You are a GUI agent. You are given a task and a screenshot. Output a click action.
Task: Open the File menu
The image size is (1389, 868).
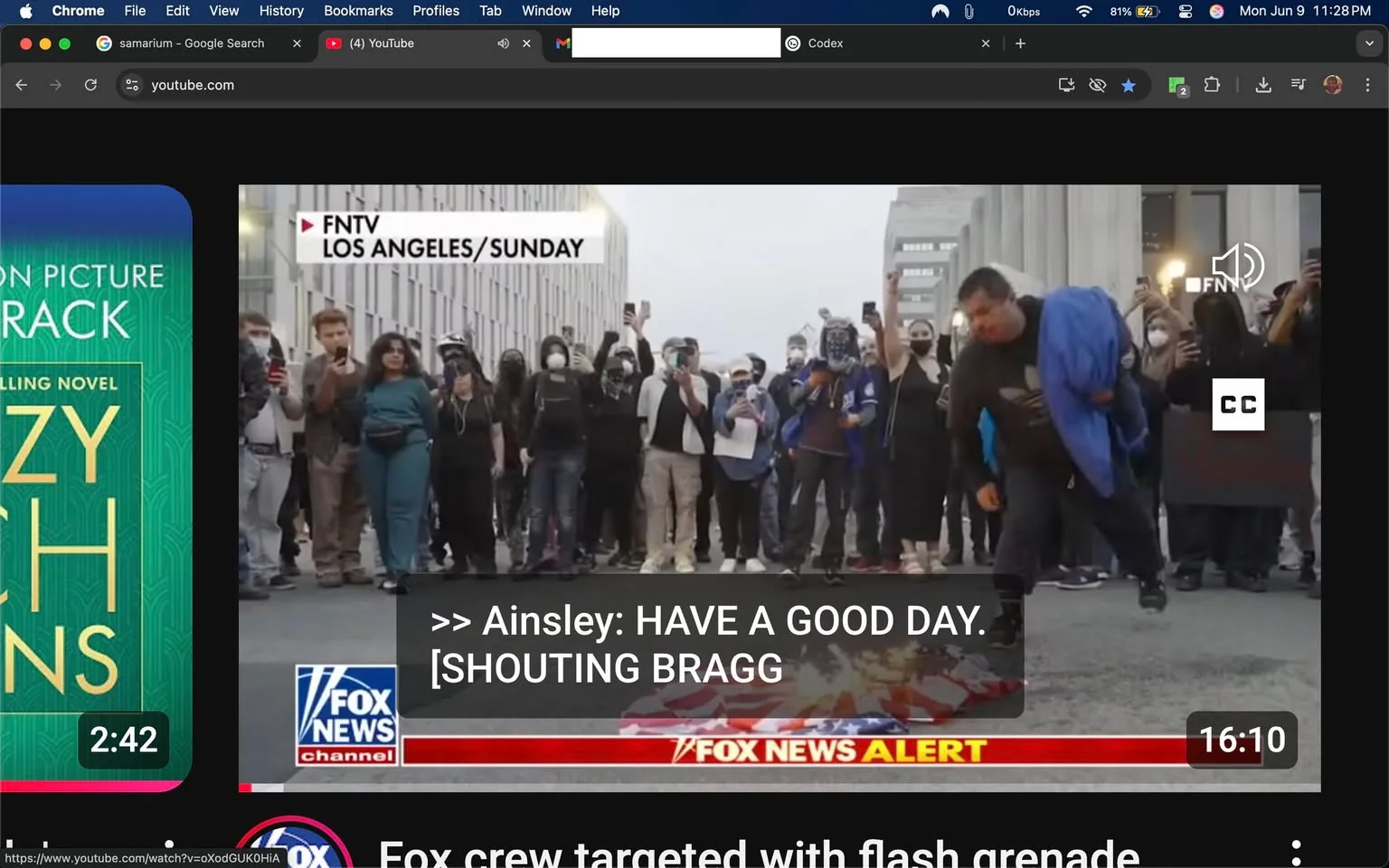click(x=135, y=11)
